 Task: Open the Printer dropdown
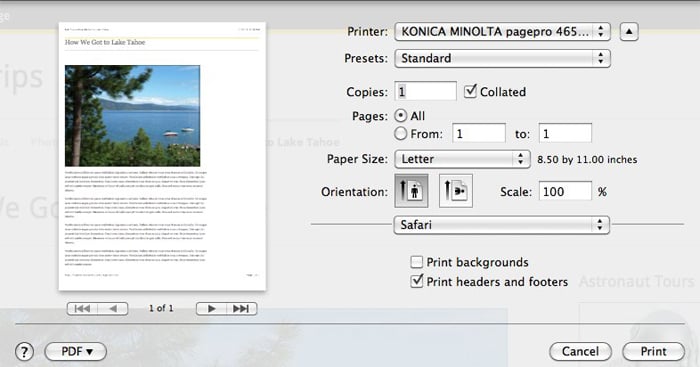pos(502,32)
